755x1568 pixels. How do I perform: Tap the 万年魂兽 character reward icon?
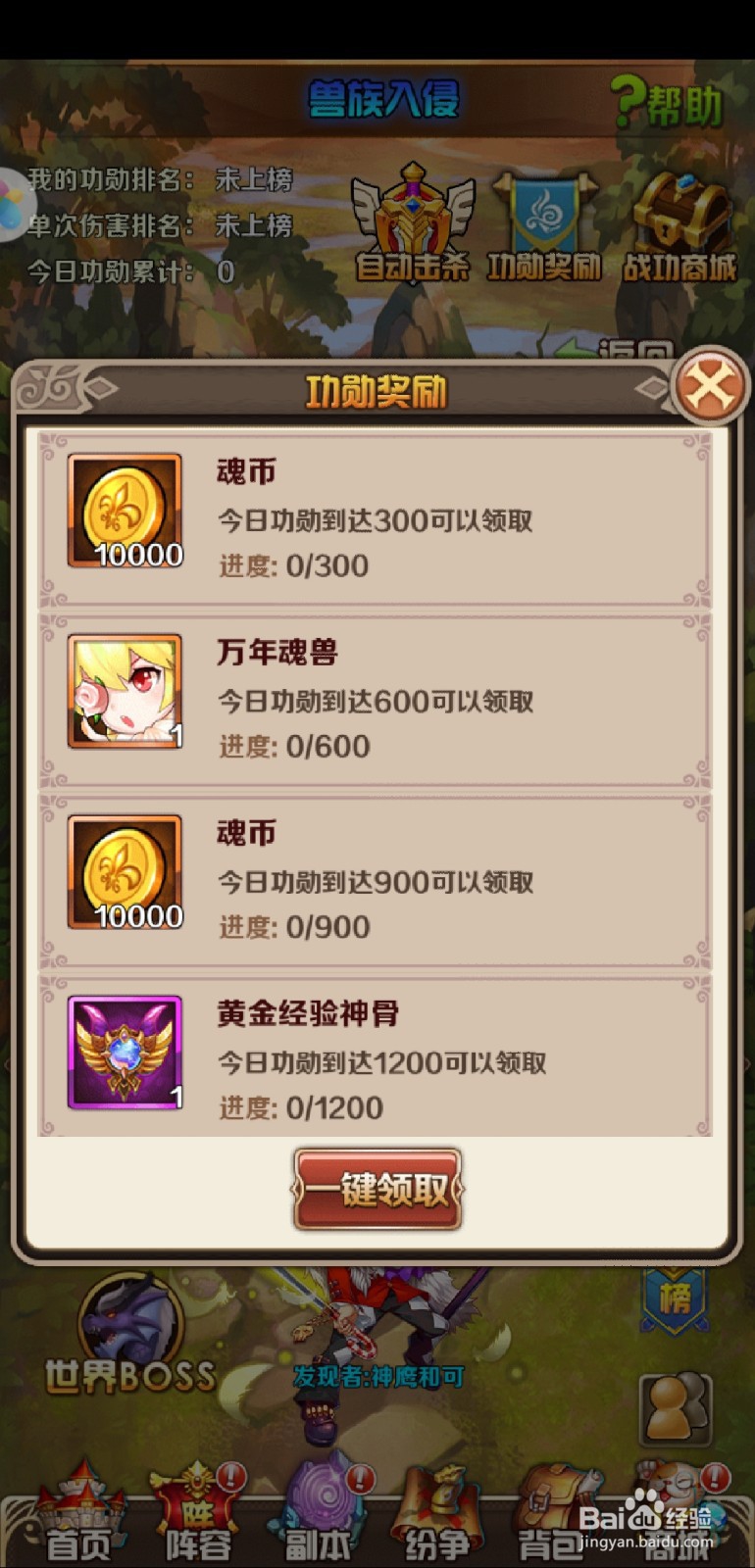126,691
